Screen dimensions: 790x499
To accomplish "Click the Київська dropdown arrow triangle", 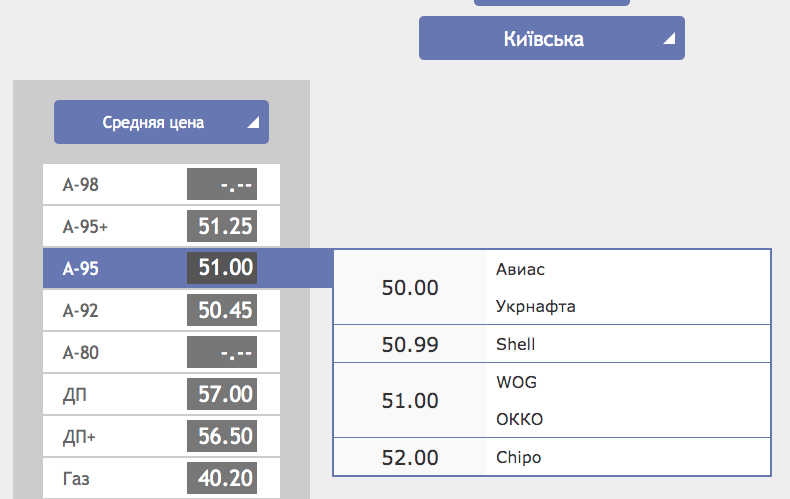I will (669, 39).
